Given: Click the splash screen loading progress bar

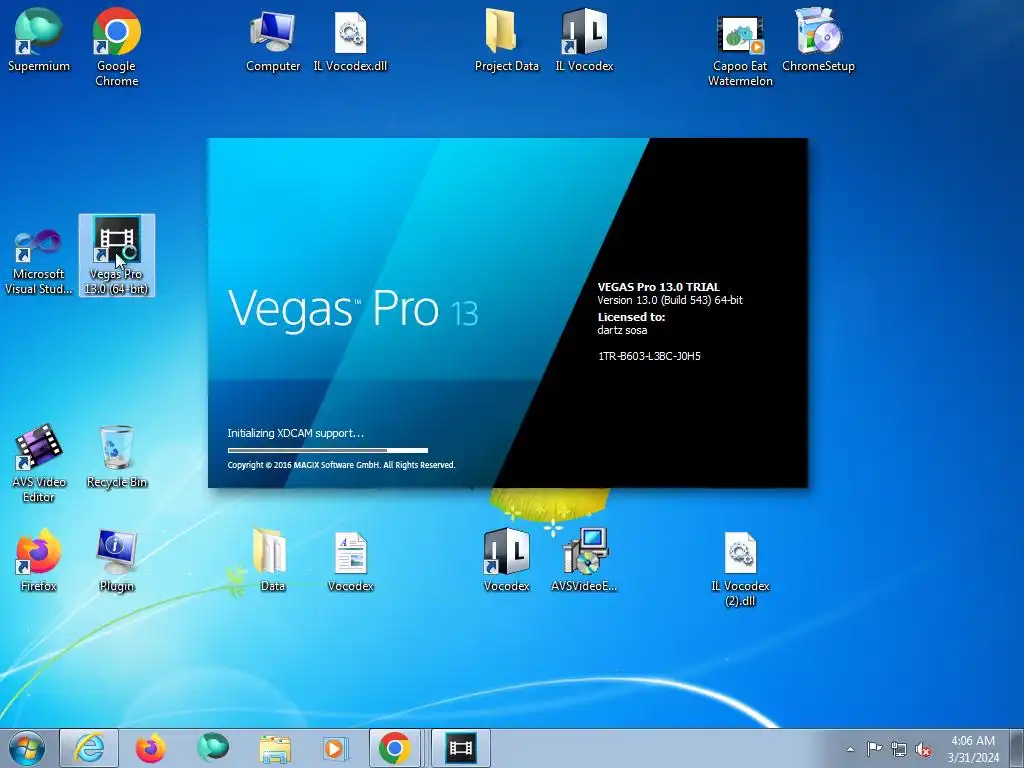Looking at the screenshot, I should [x=328, y=450].
